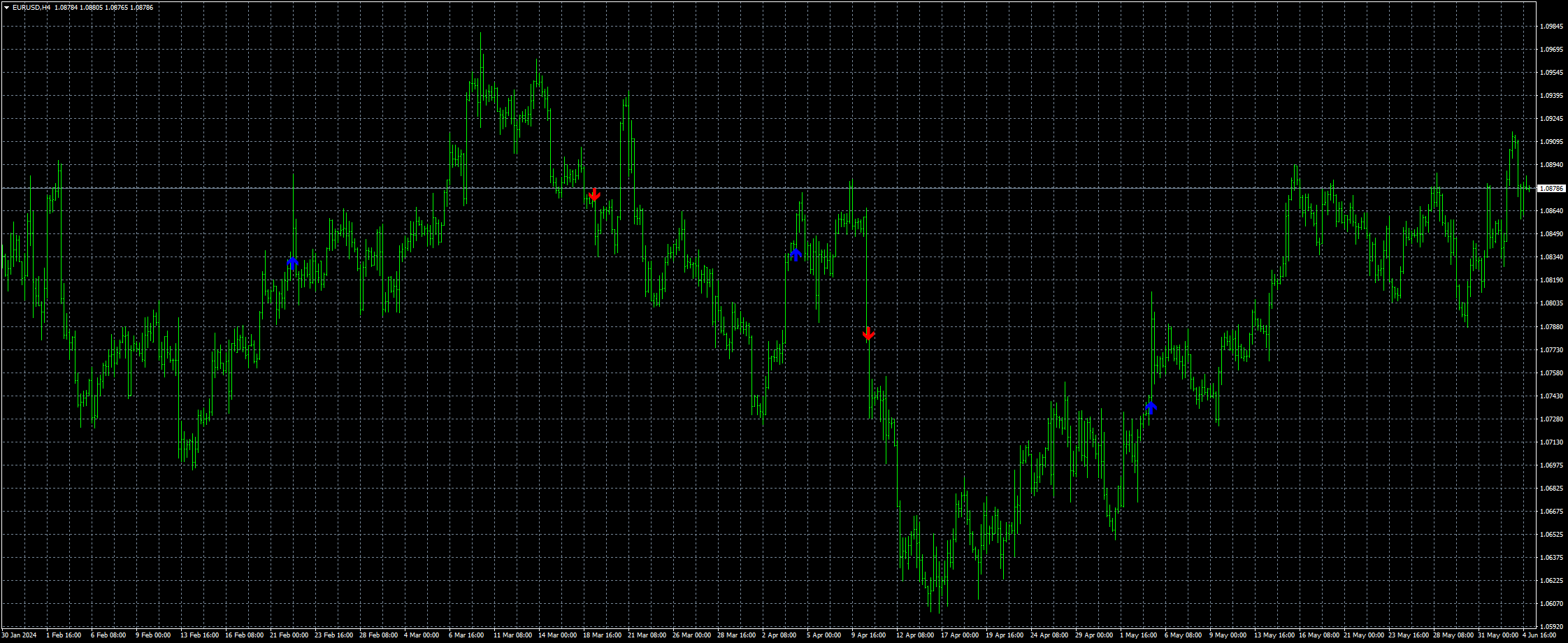Click the 13 Feb 16:00 time label
The image size is (1568, 643).
point(199,635)
